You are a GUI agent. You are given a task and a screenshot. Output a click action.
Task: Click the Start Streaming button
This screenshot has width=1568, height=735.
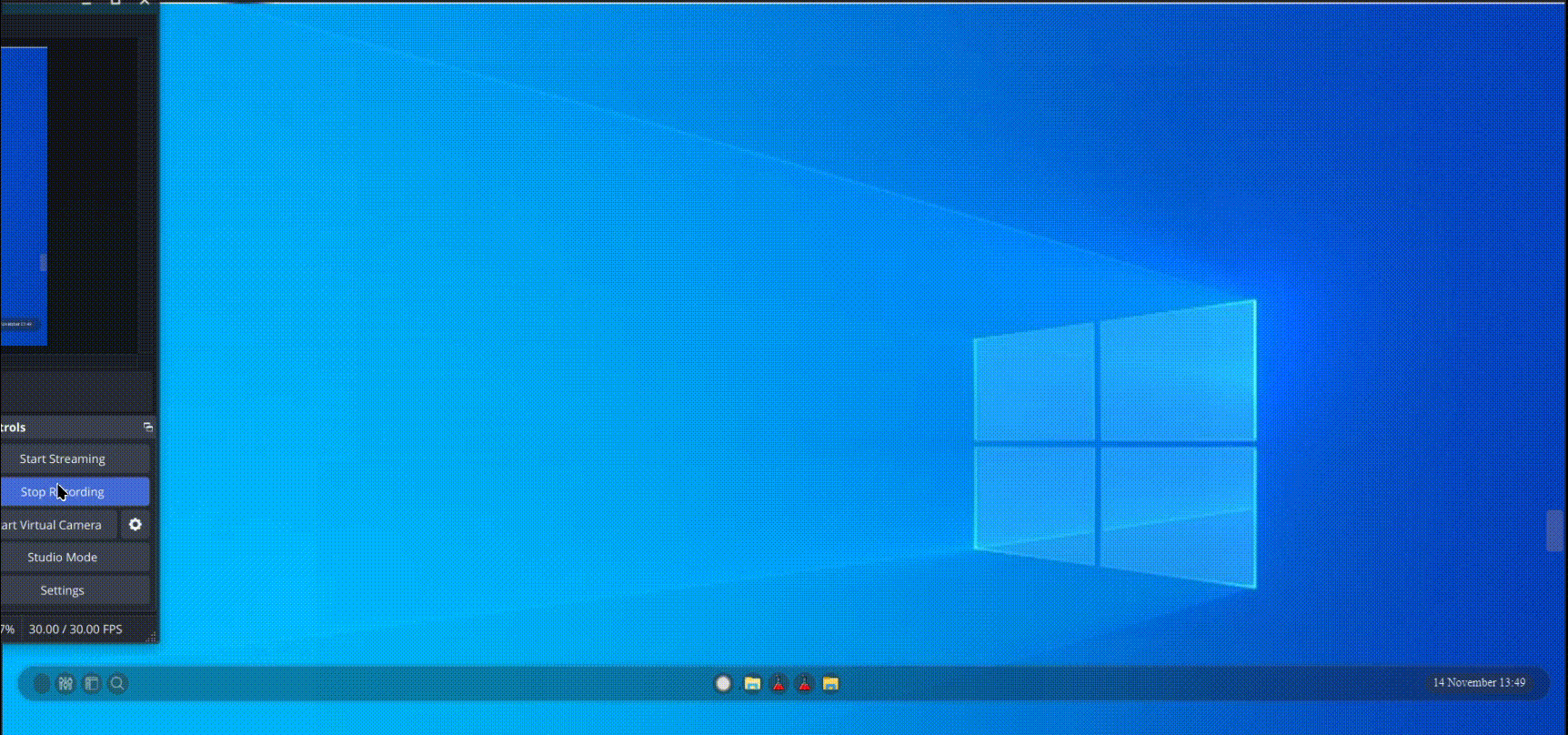pyautogui.click(x=64, y=459)
